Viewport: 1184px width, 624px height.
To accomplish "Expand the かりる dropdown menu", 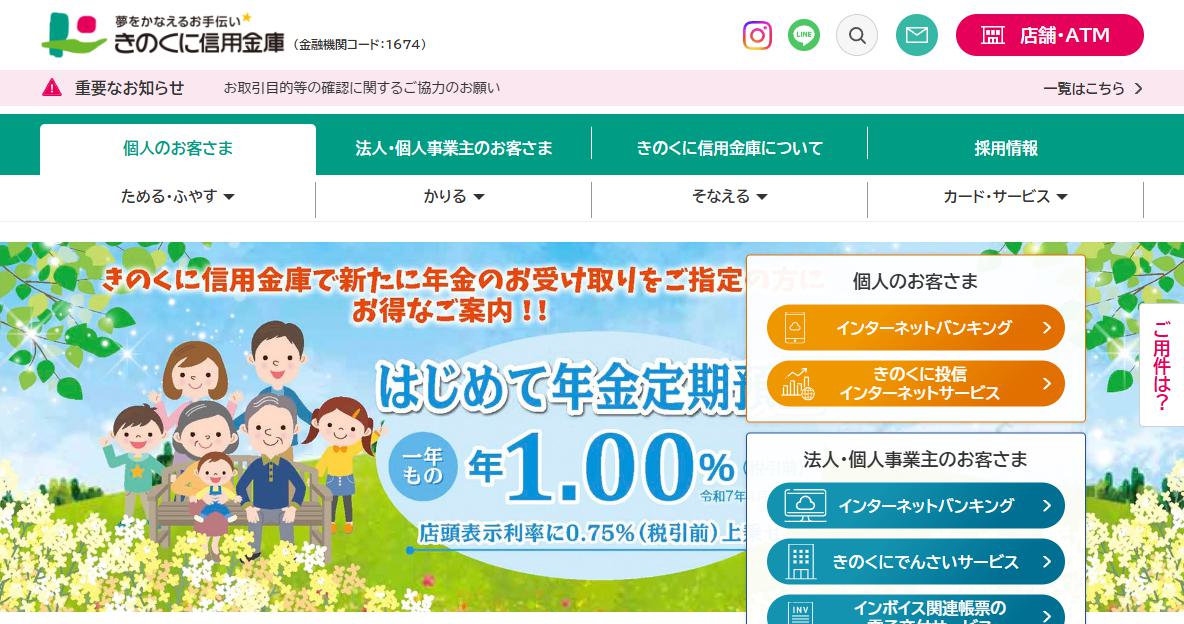I will click(453, 196).
